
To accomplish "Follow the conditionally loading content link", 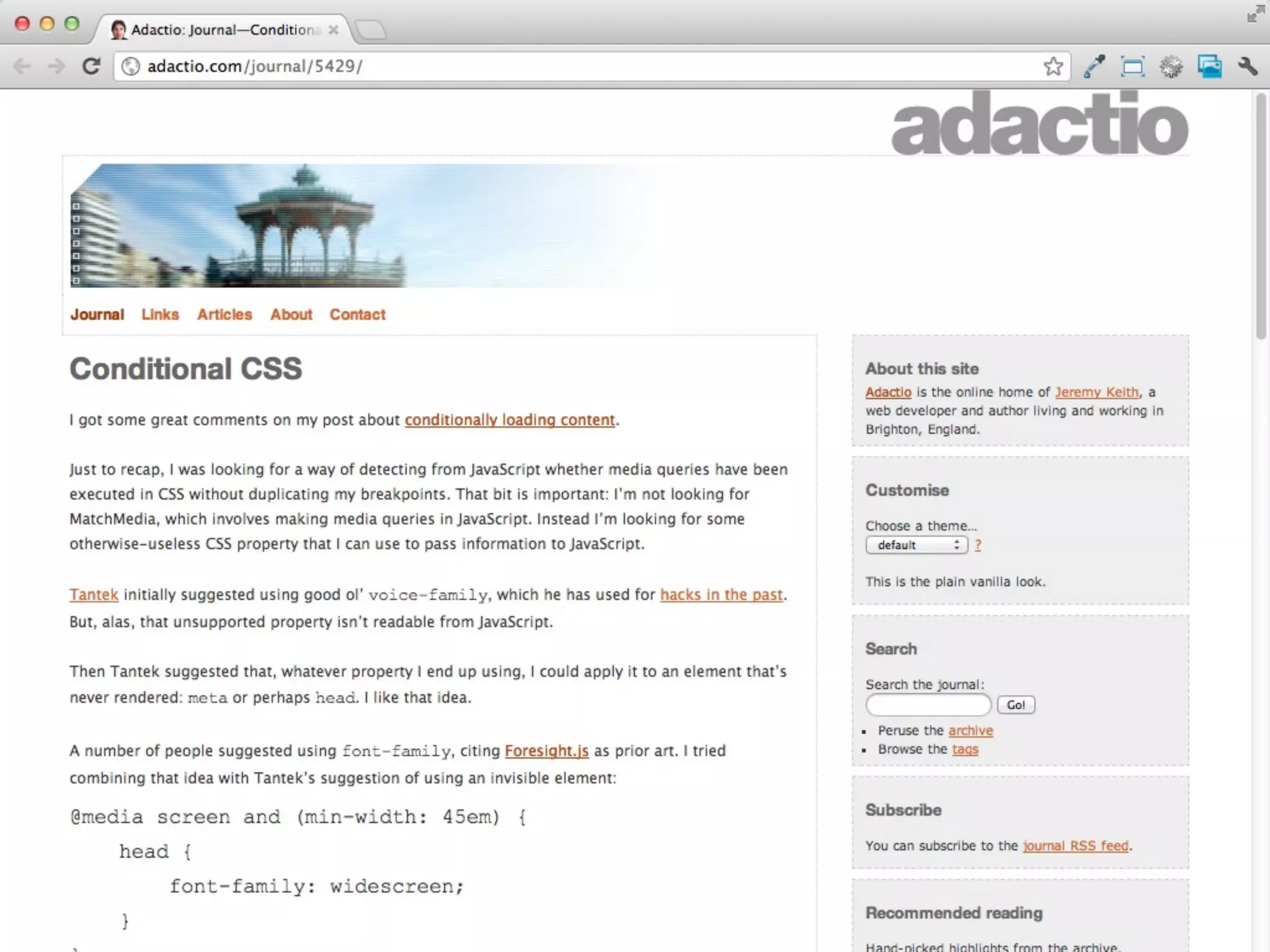I will coord(510,420).
